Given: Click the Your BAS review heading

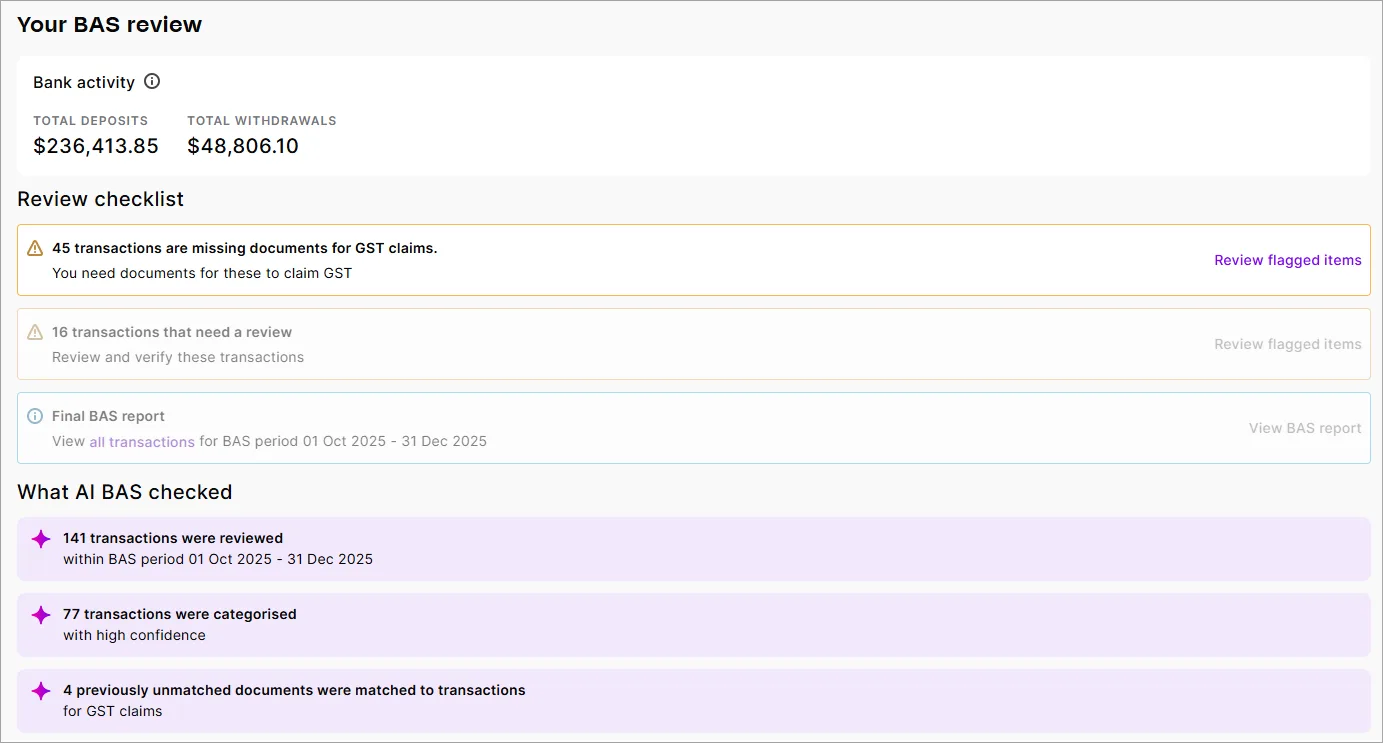Looking at the screenshot, I should point(109,24).
